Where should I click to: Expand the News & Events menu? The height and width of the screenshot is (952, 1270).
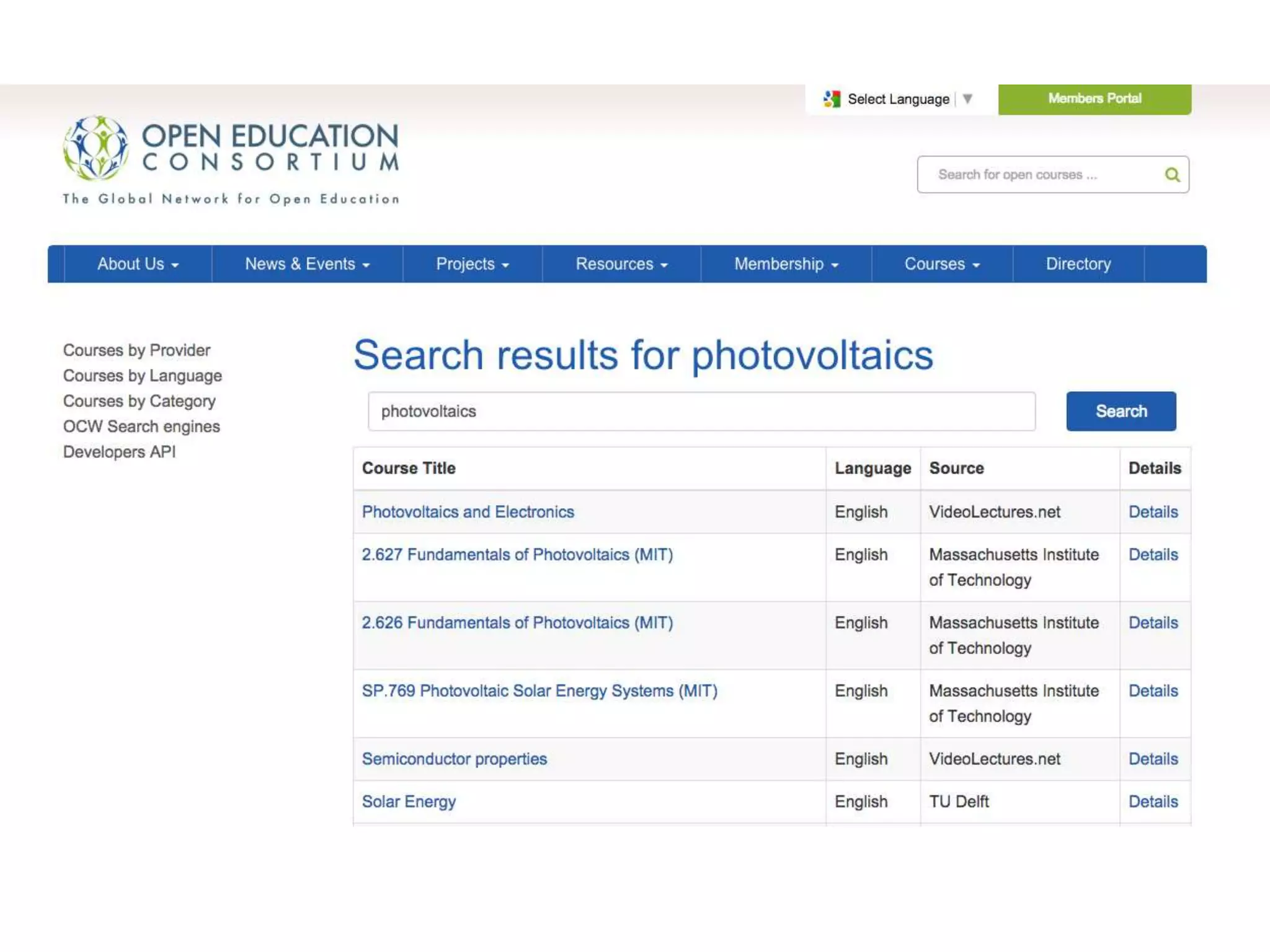click(x=307, y=264)
